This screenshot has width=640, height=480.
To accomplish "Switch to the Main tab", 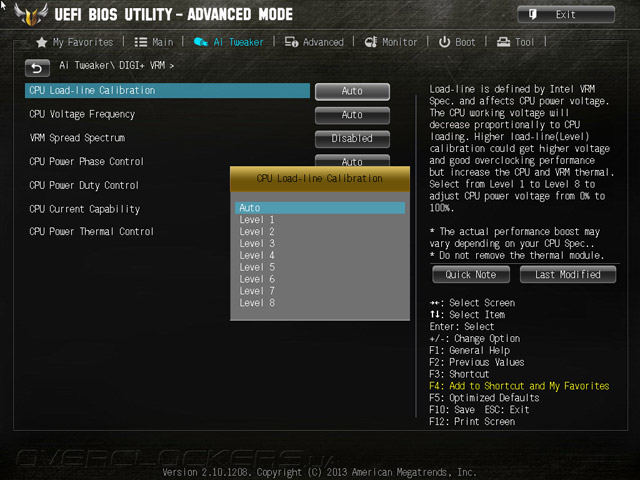I will coord(154,42).
